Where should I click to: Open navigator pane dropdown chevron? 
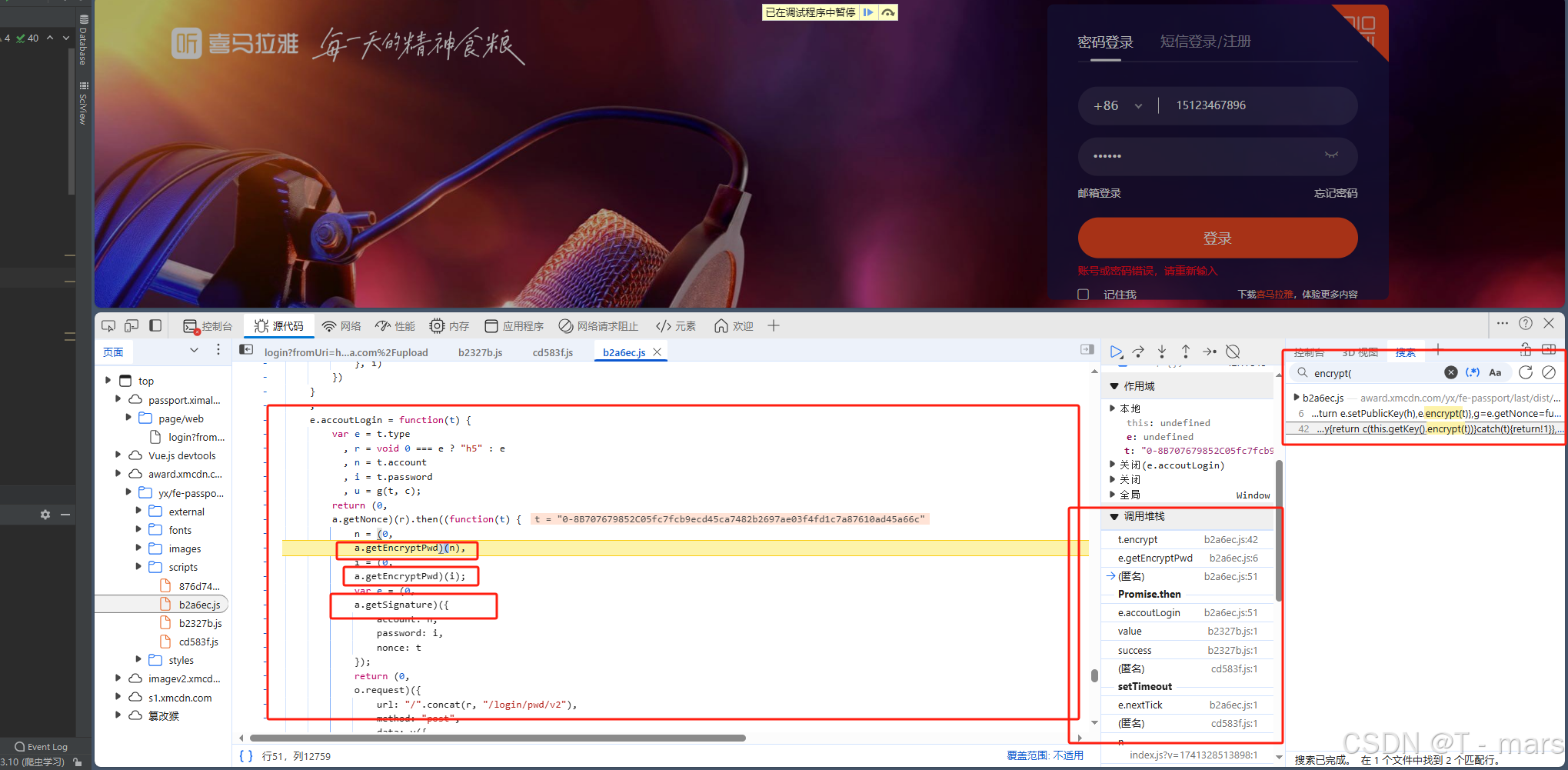coord(194,350)
